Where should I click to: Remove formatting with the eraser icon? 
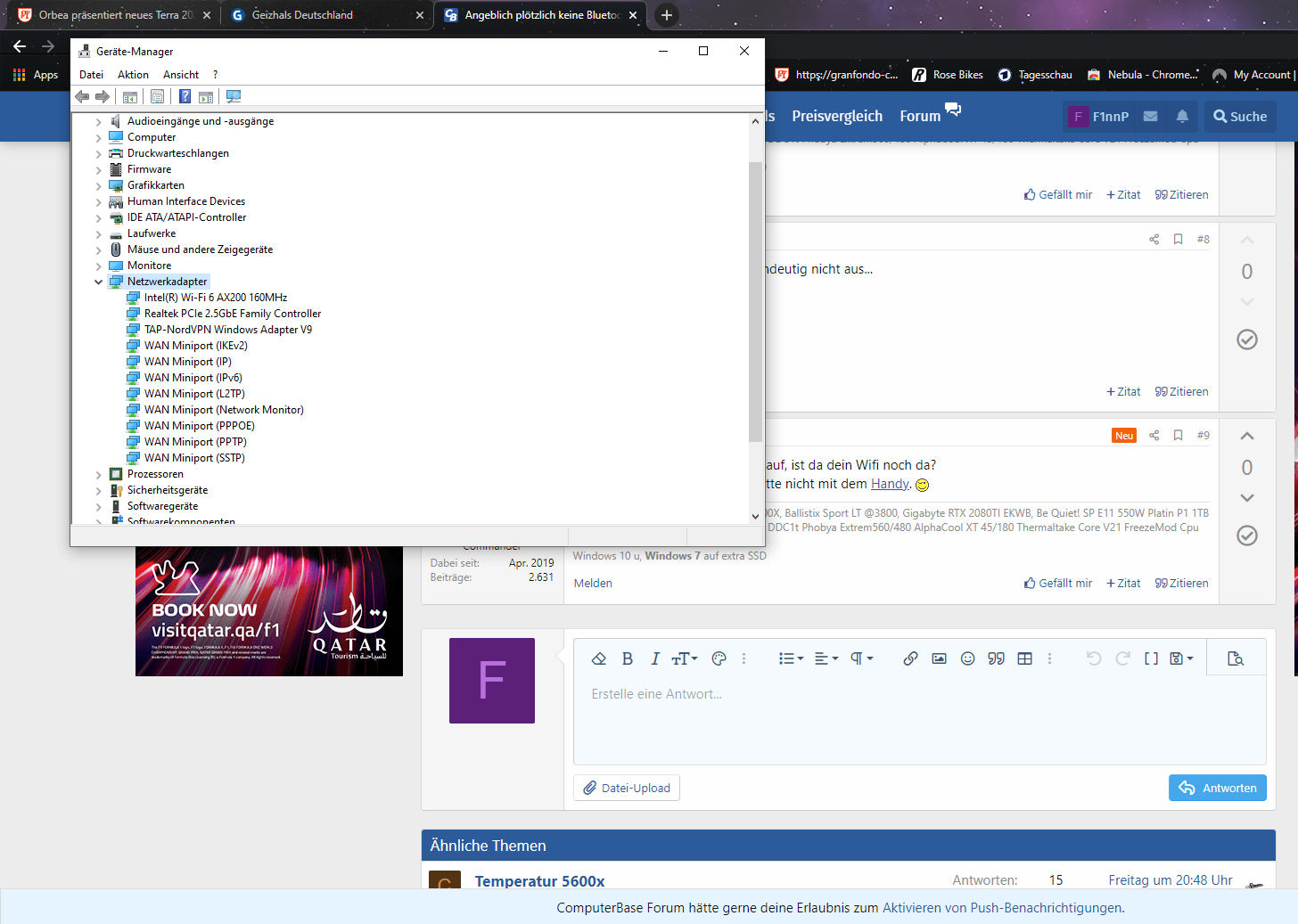tap(598, 658)
